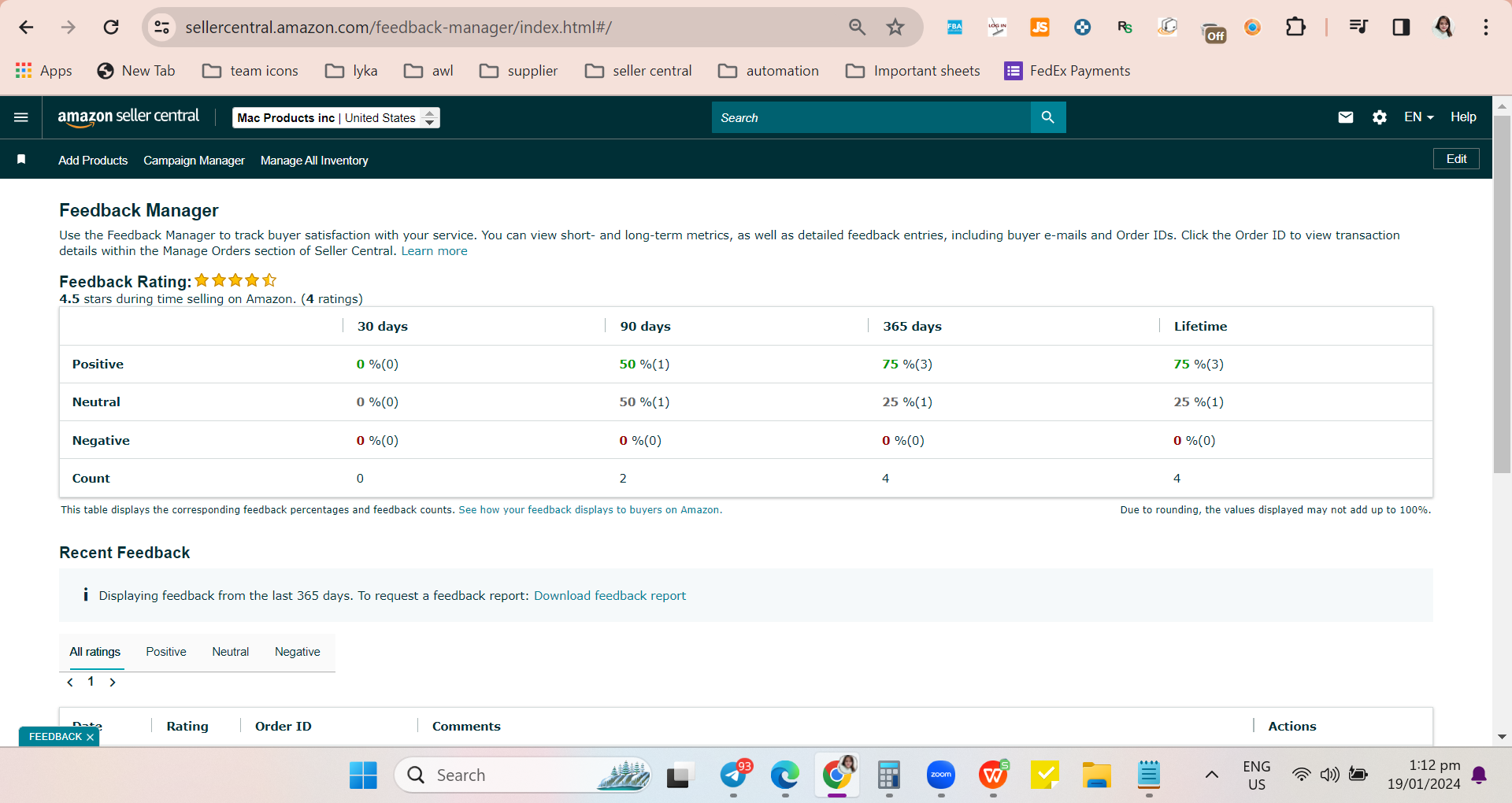Open Calculator from taskbar
This screenshot has width=1512, height=803.
coord(889,775)
